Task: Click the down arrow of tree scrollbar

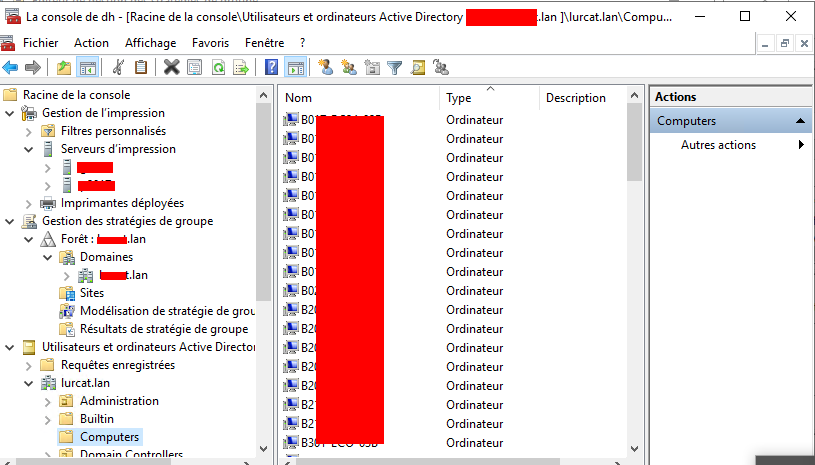Action: pyautogui.click(x=264, y=448)
